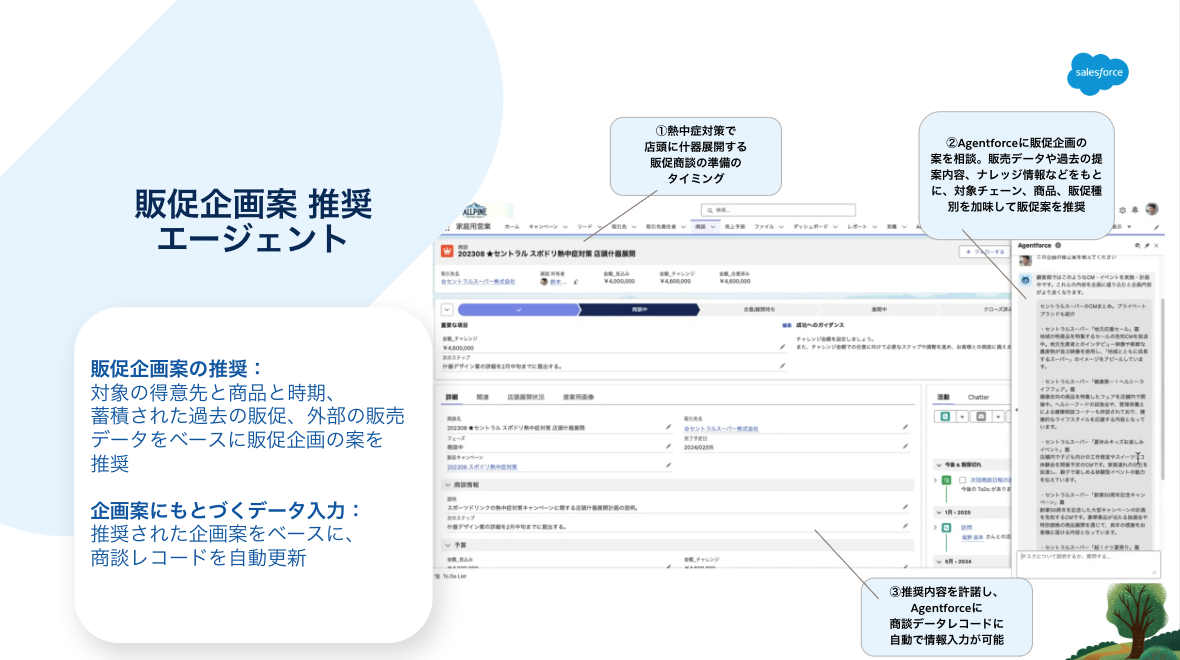Collapse the 今後 & 期限切れ activity group
The width and height of the screenshot is (1180, 660).
pyautogui.click(x=938, y=465)
